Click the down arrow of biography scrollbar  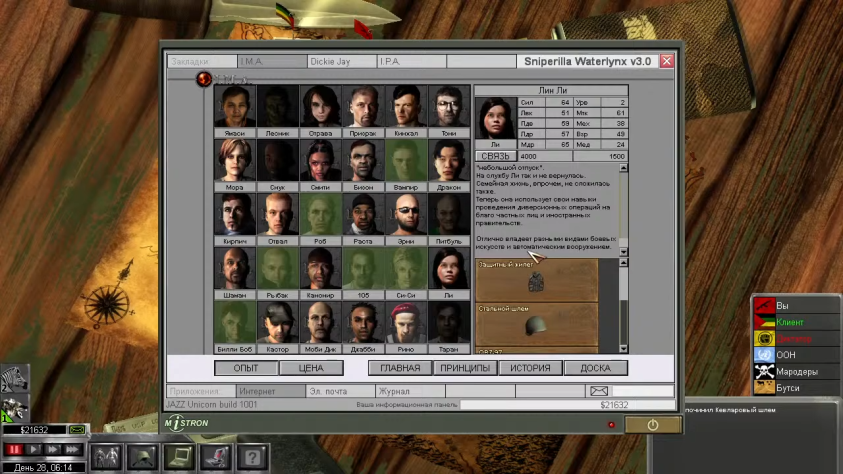[x=623, y=252]
